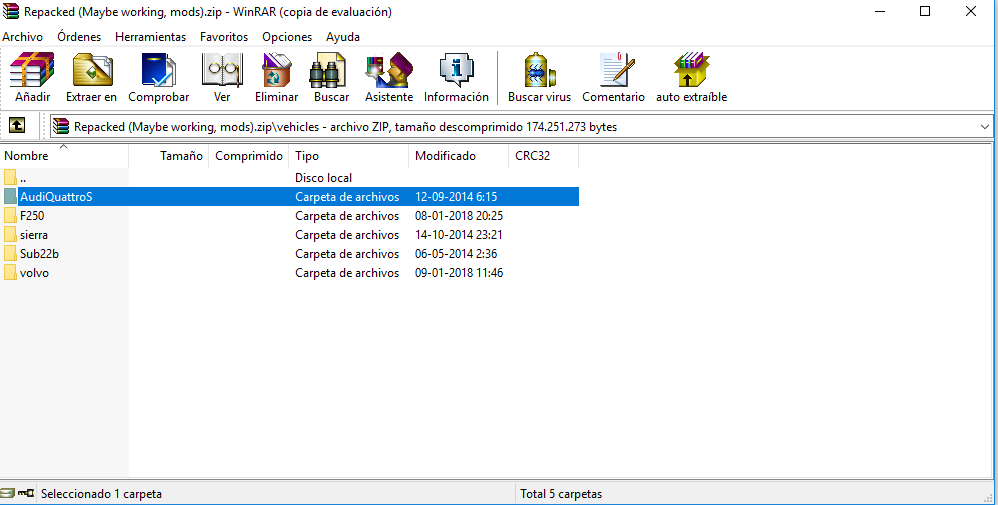This screenshot has width=998, height=505.
Task: Click date 14-10-2014 23:21
Action: point(459,235)
